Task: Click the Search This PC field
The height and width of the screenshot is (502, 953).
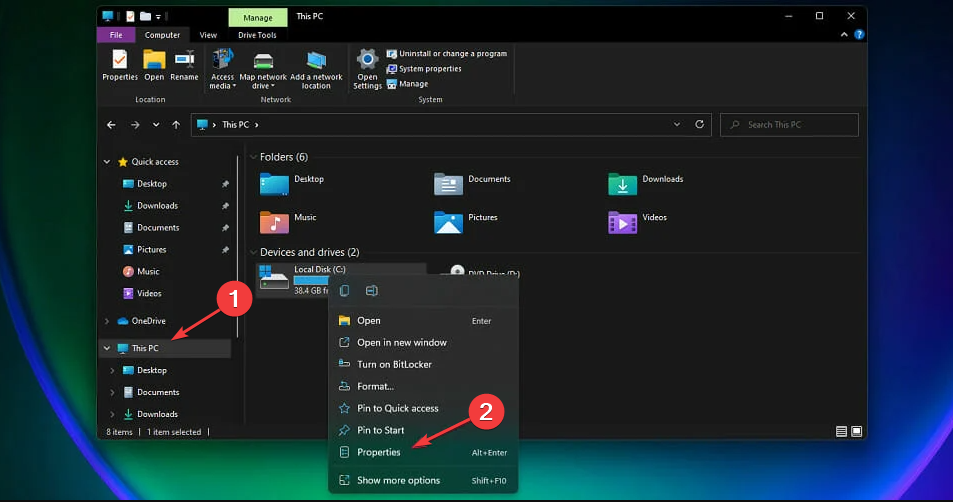Action: click(x=789, y=125)
